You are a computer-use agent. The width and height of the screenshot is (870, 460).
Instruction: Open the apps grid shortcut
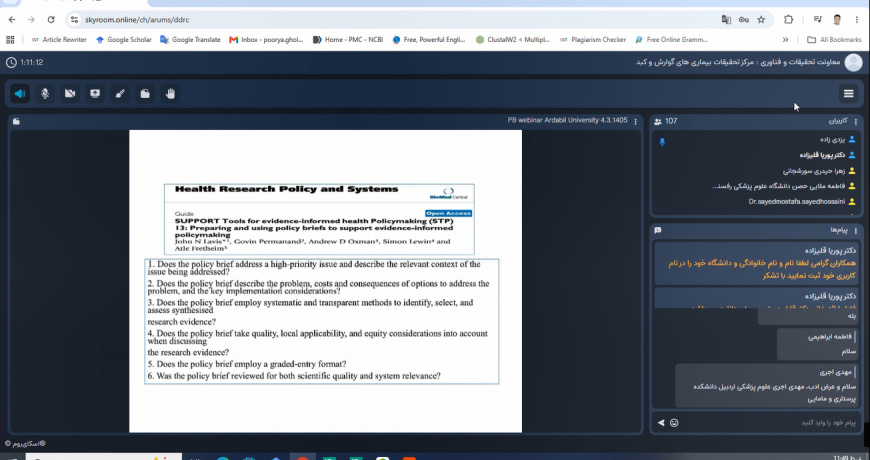tap(10, 39)
